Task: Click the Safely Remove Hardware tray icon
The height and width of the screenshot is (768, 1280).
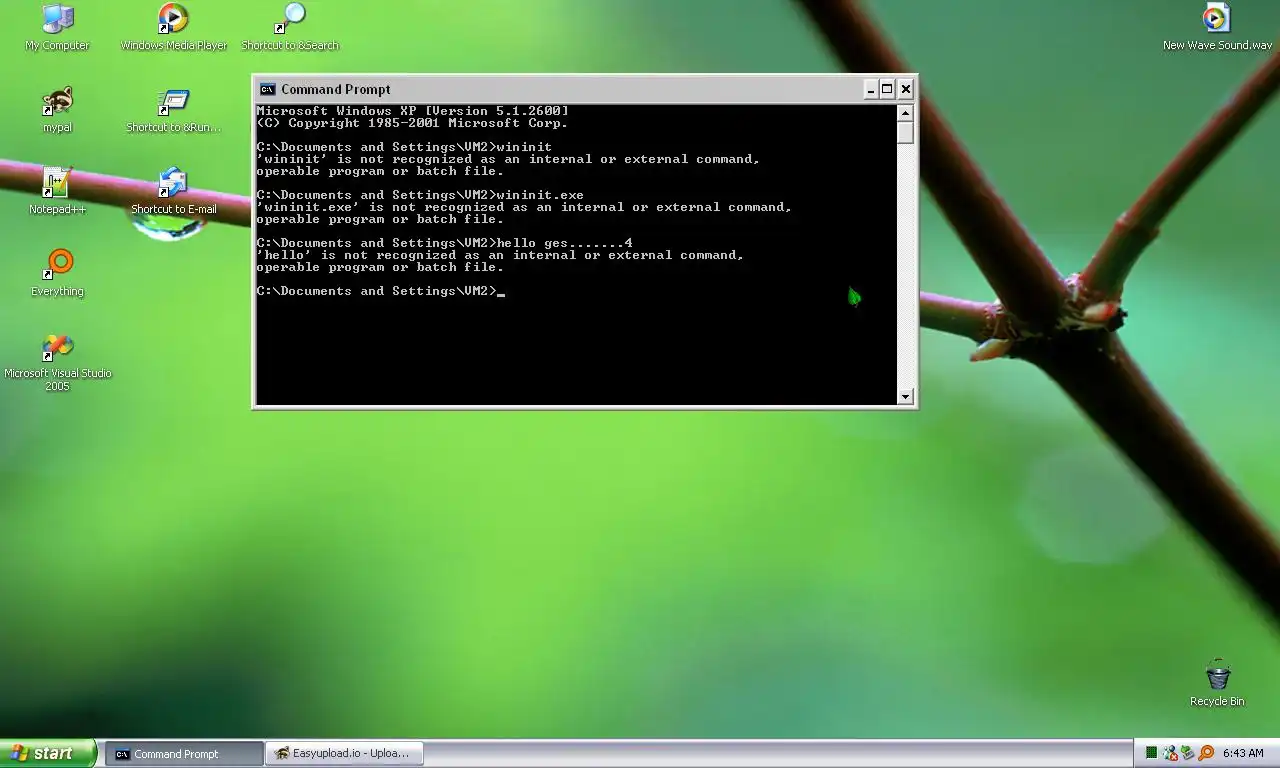Action: [1188, 753]
